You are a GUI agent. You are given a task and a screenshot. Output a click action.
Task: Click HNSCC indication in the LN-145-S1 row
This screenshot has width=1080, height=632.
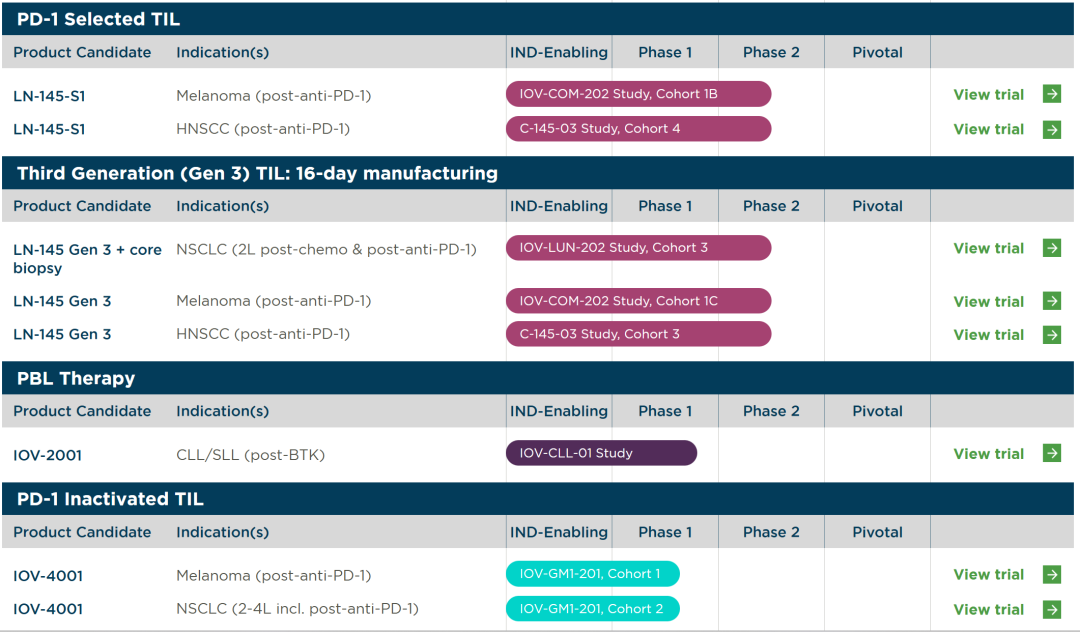point(263,129)
